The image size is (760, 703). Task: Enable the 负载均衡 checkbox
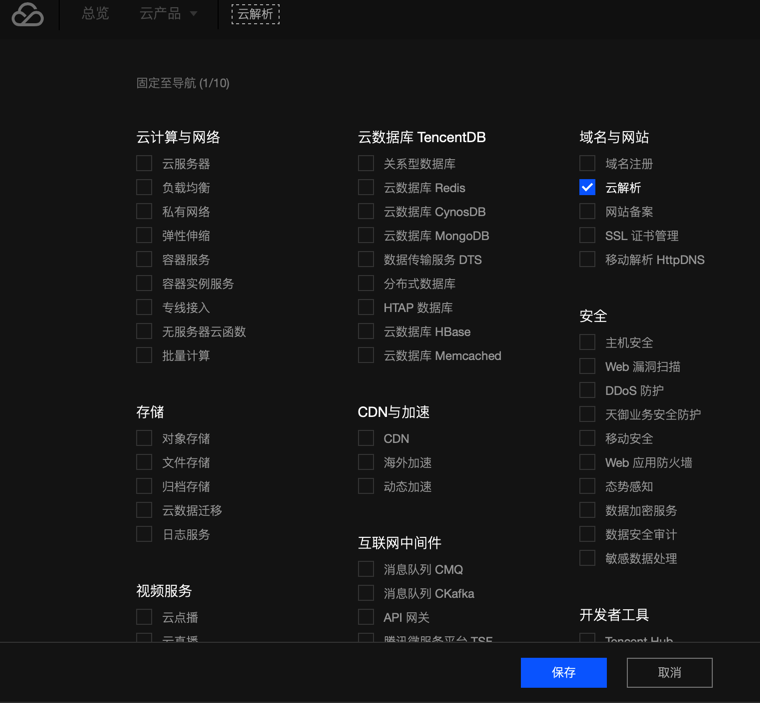click(144, 187)
